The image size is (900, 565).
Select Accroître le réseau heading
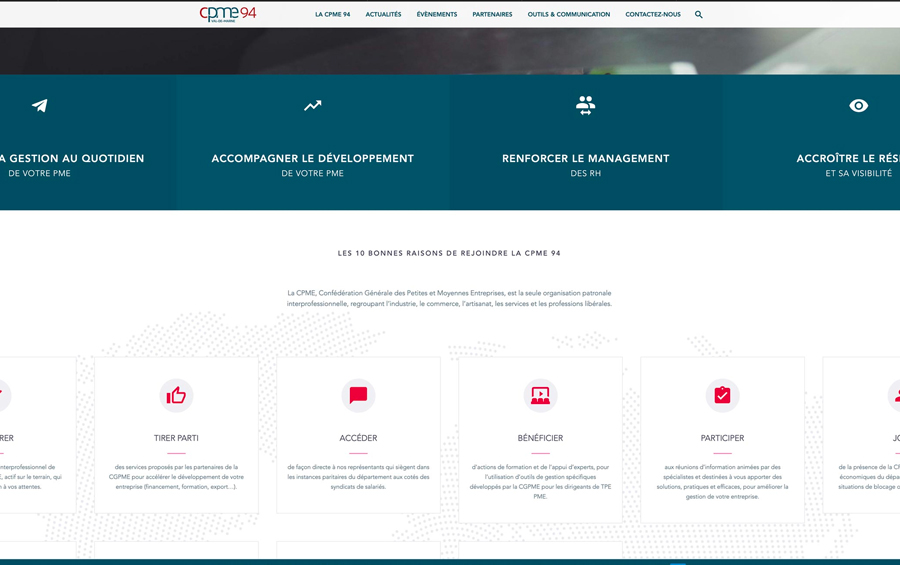point(848,158)
